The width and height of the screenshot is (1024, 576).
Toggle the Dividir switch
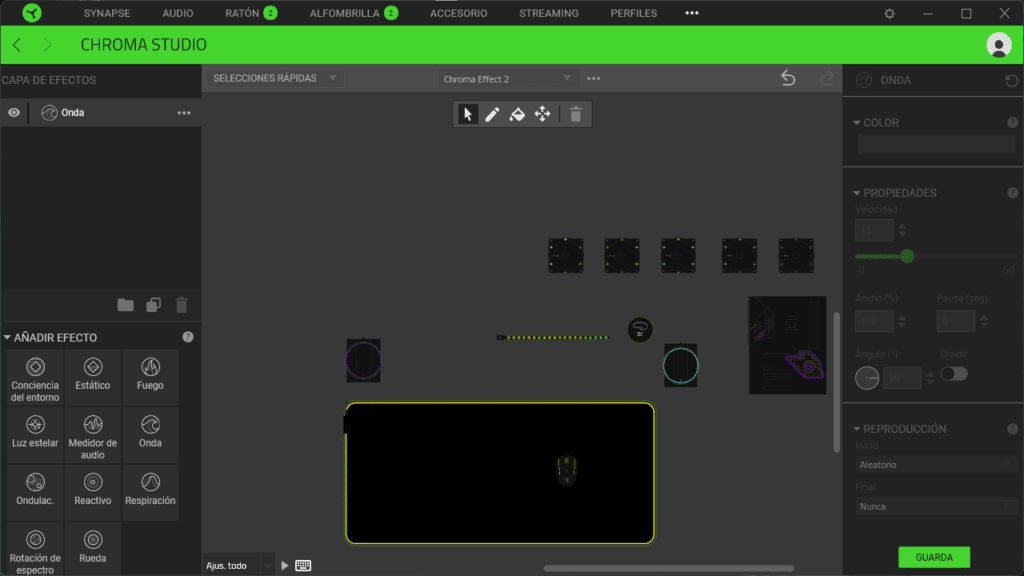pos(954,374)
